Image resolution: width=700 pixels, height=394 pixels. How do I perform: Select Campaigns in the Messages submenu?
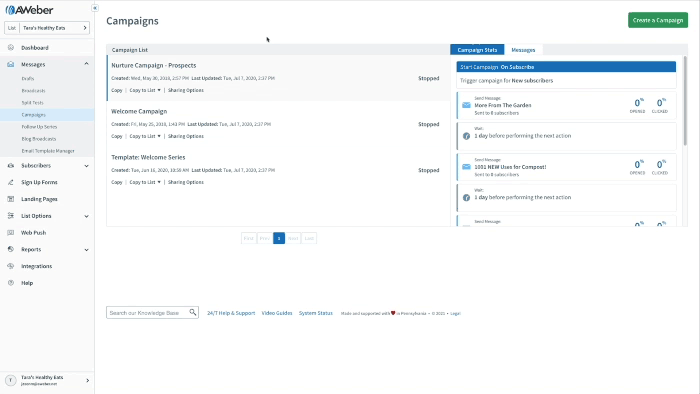[33, 115]
